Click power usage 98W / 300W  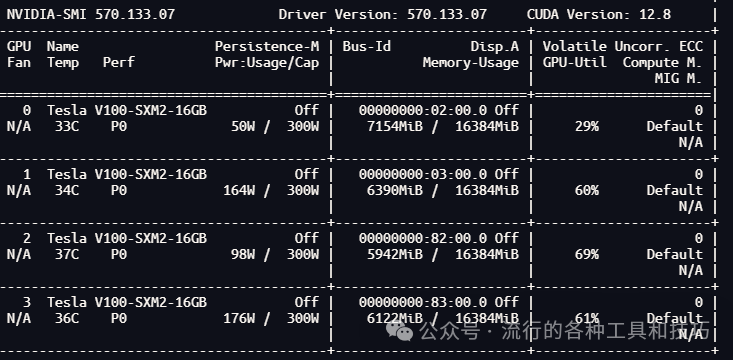click(275, 255)
